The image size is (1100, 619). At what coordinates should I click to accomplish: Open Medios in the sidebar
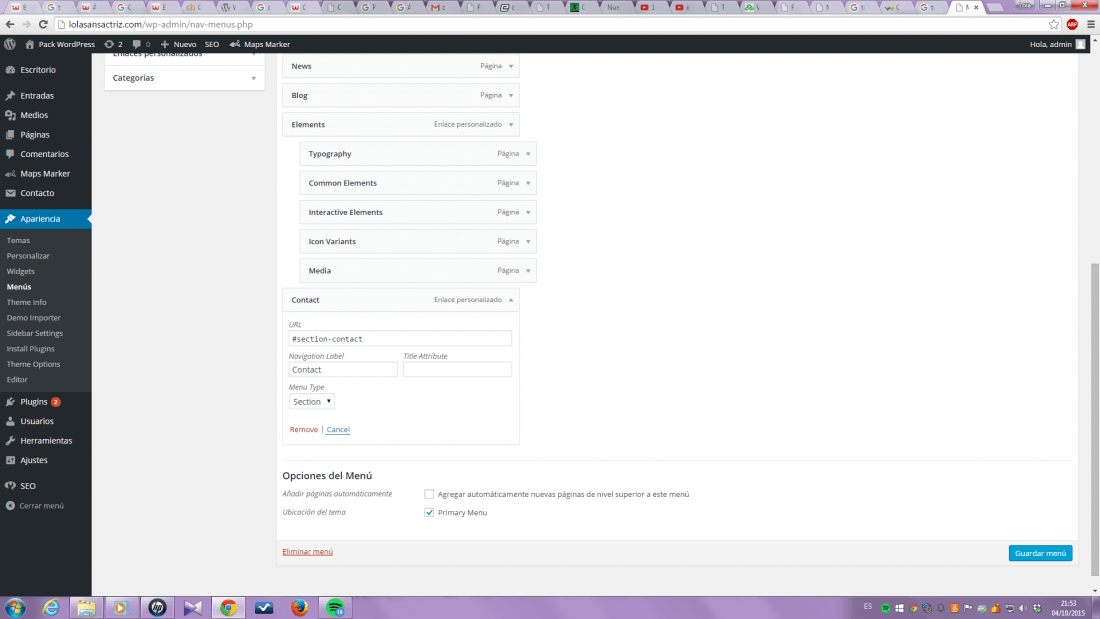pos(34,115)
